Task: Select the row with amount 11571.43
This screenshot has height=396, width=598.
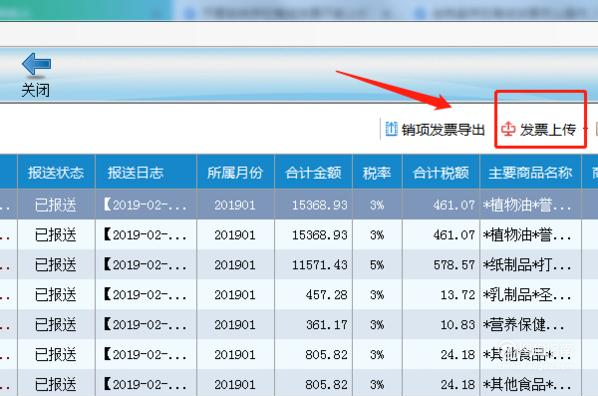Action: (x=299, y=265)
